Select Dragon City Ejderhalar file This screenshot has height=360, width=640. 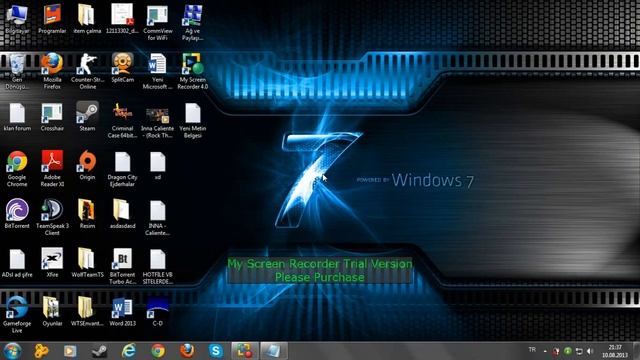coord(122,169)
